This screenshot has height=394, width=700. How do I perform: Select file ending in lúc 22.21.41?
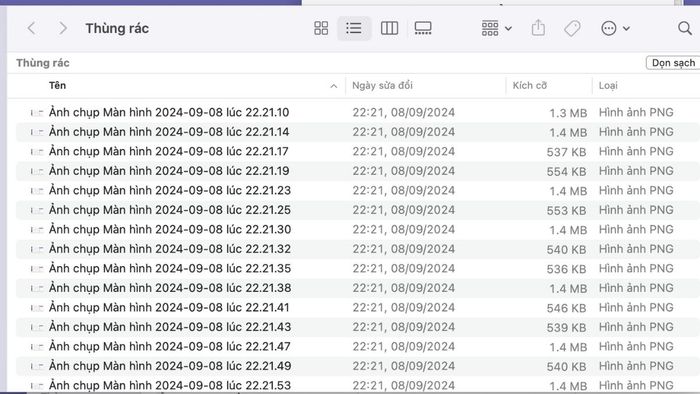point(169,307)
